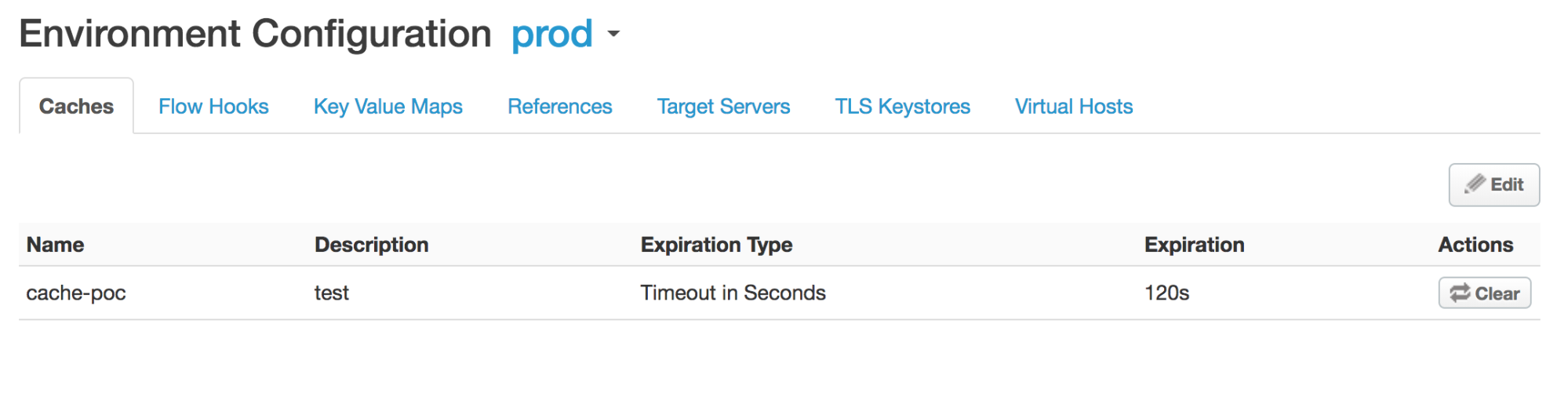This screenshot has width=1568, height=404.
Task: Select the cache-poc cache name
Action: 76,293
